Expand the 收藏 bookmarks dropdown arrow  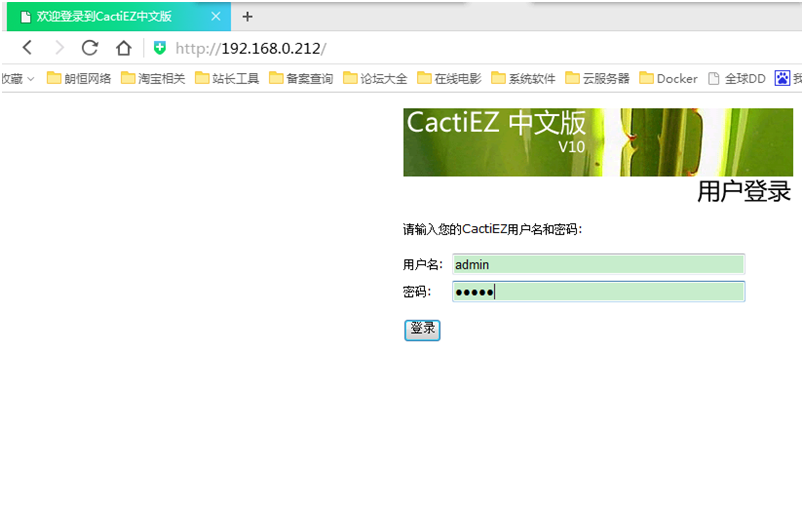click(x=30, y=79)
